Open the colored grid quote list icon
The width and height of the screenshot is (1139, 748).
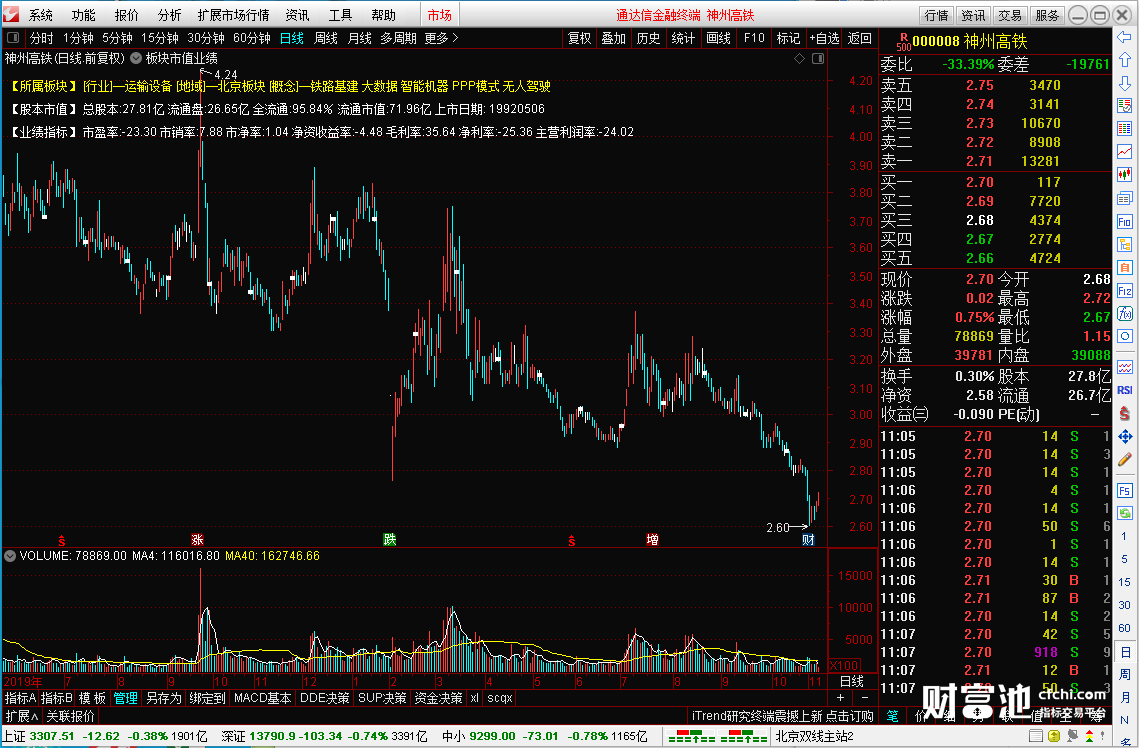(x=1124, y=129)
